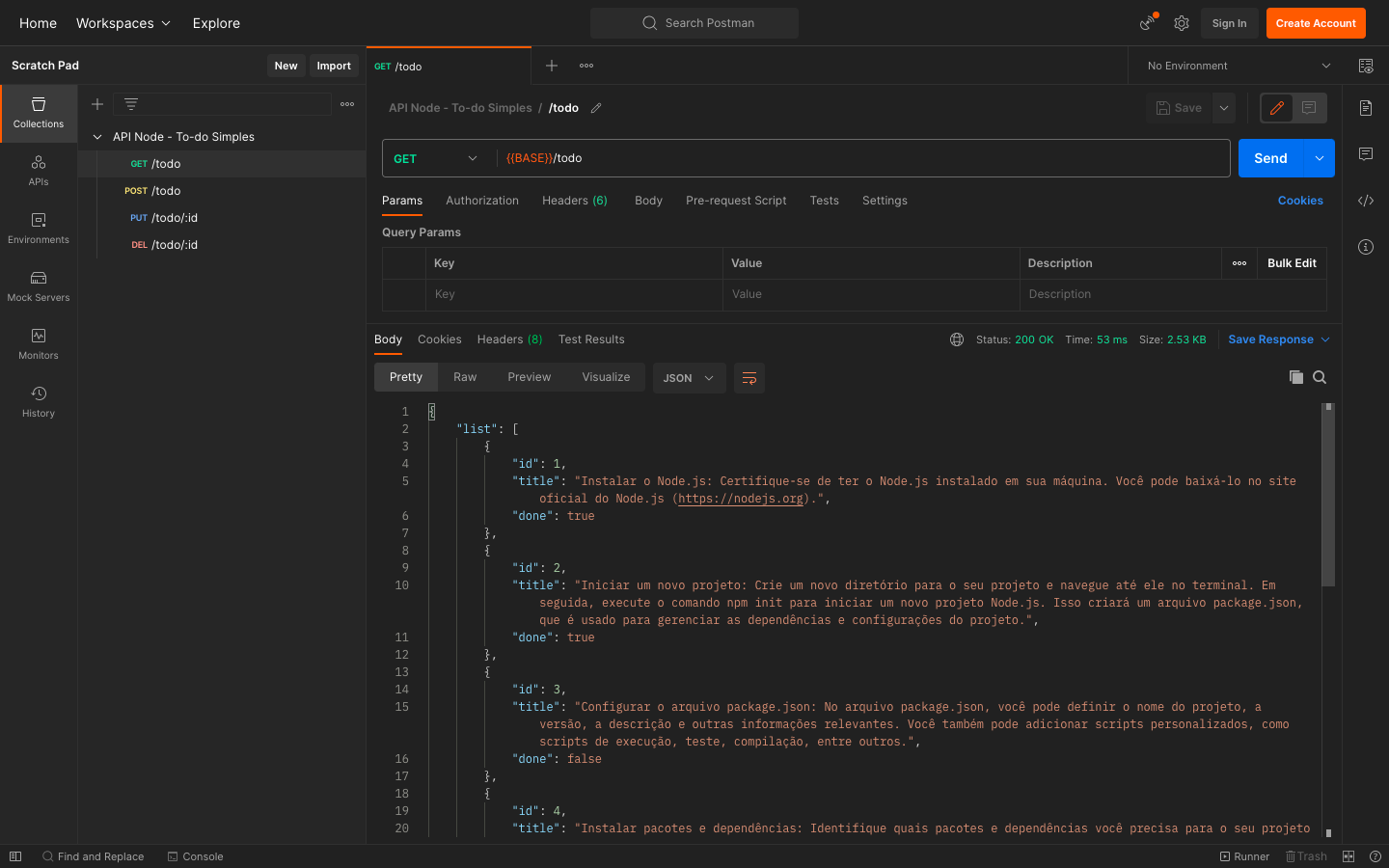
Task: Open the History sidebar panel
Action: (x=39, y=402)
